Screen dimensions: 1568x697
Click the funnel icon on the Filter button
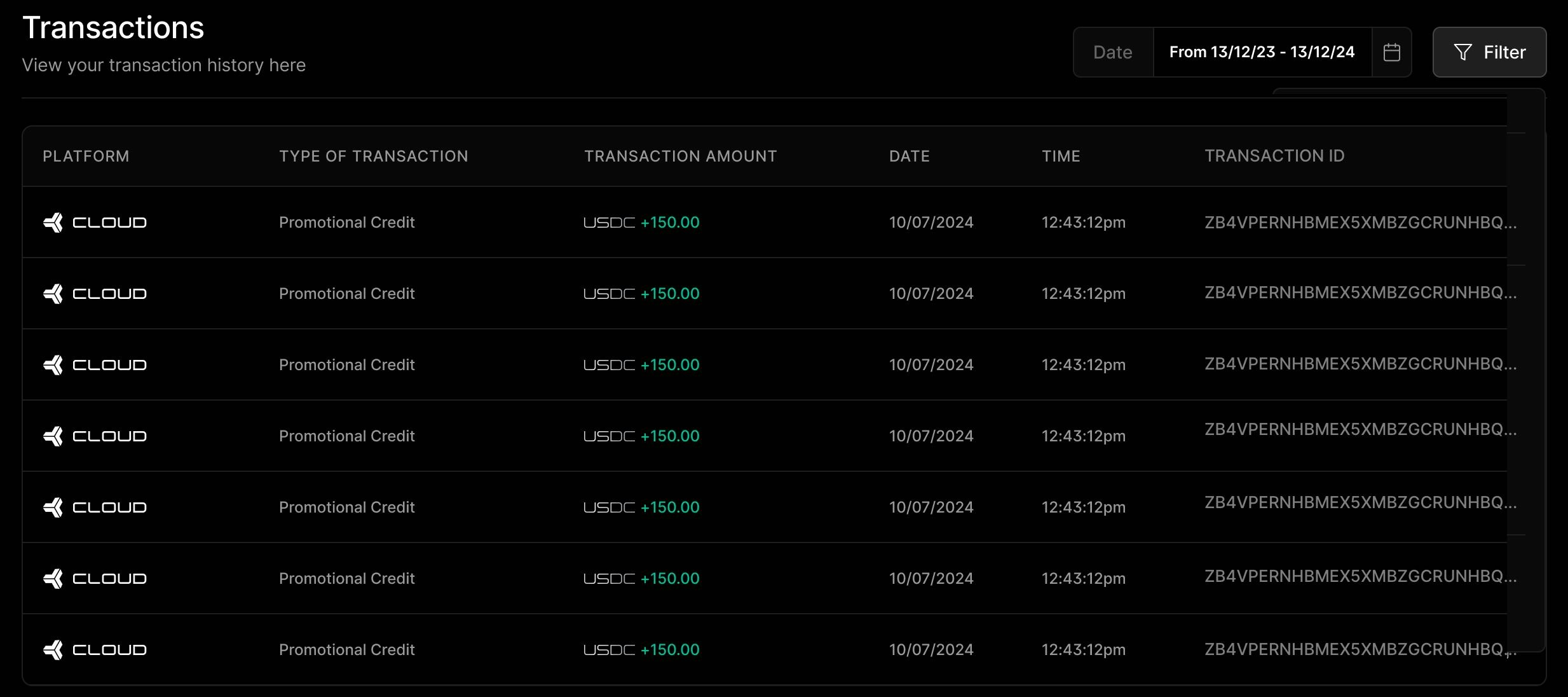pyautogui.click(x=1462, y=52)
